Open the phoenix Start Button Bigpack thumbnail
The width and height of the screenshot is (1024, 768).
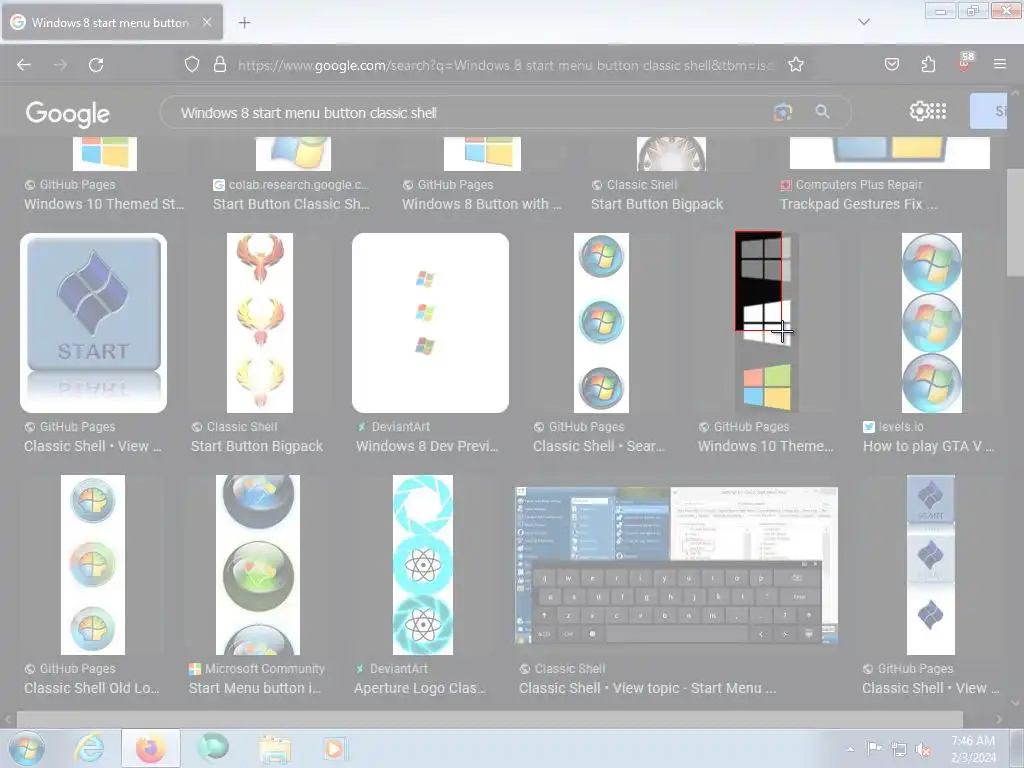point(260,323)
